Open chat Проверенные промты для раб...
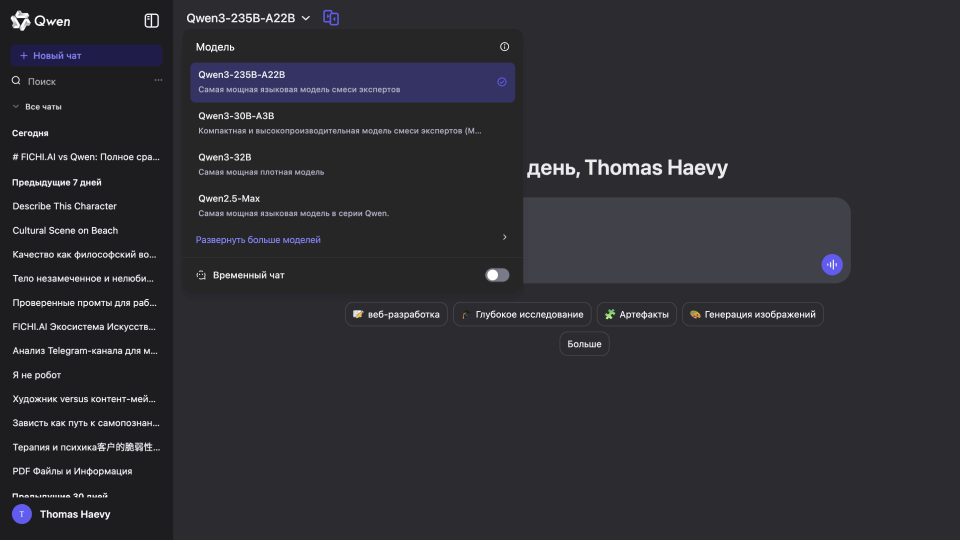This screenshot has width=960, height=540. point(86,303)
